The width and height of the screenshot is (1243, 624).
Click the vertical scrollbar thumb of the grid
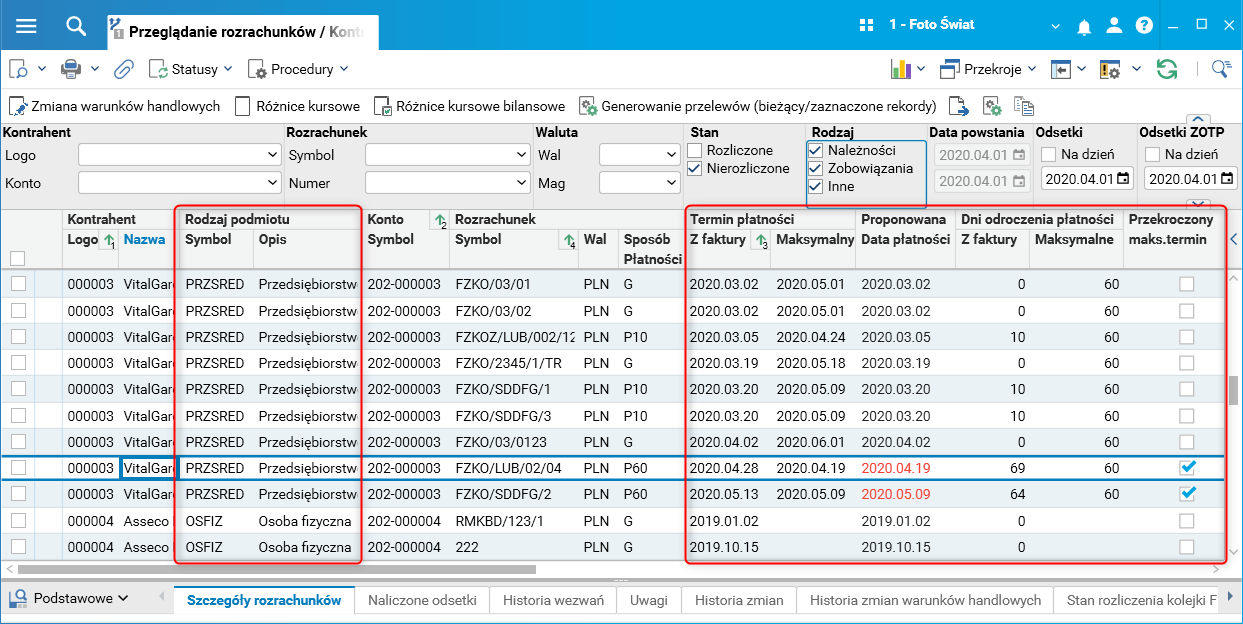1234,389
